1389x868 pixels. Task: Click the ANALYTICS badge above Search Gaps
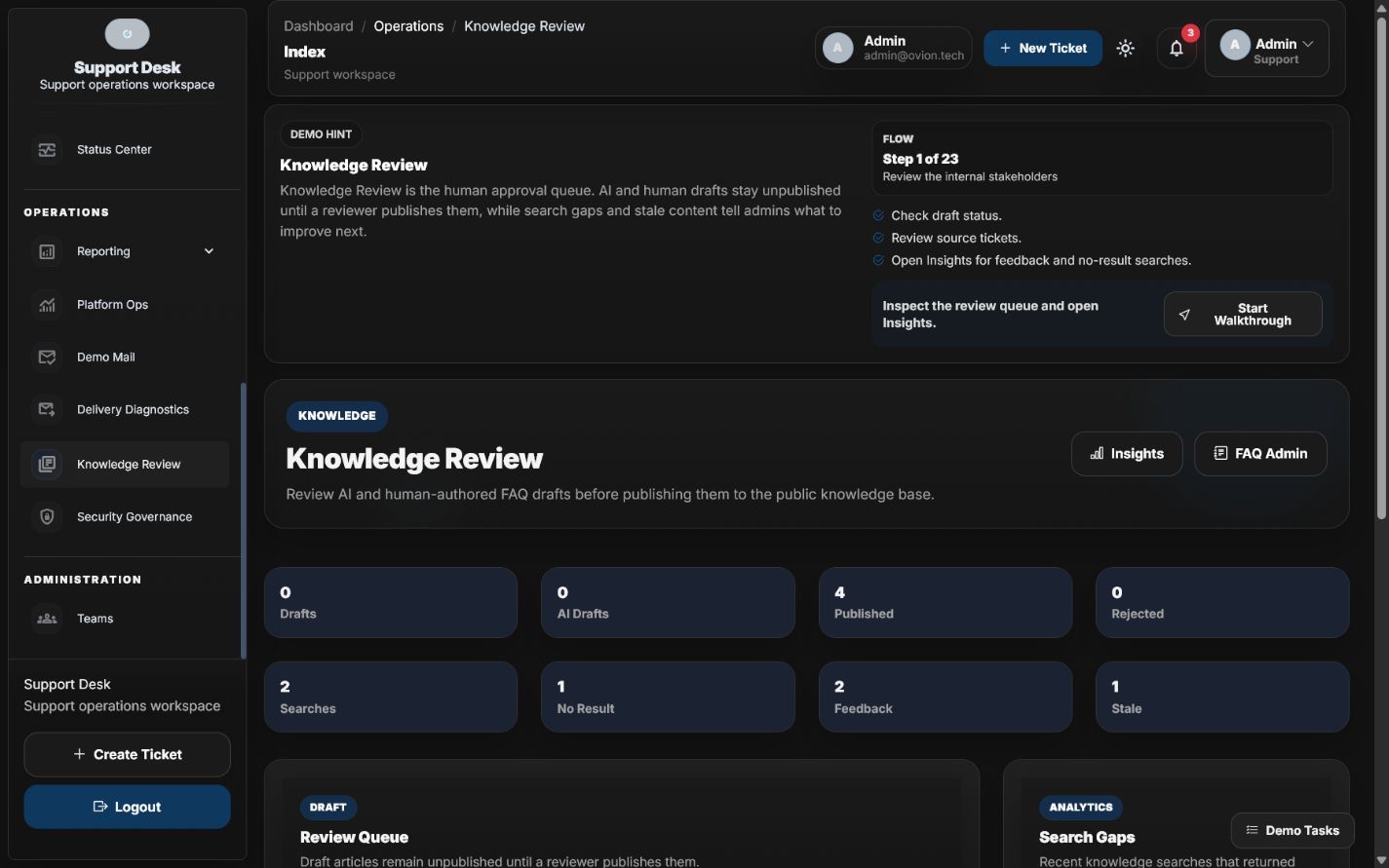1081,808
